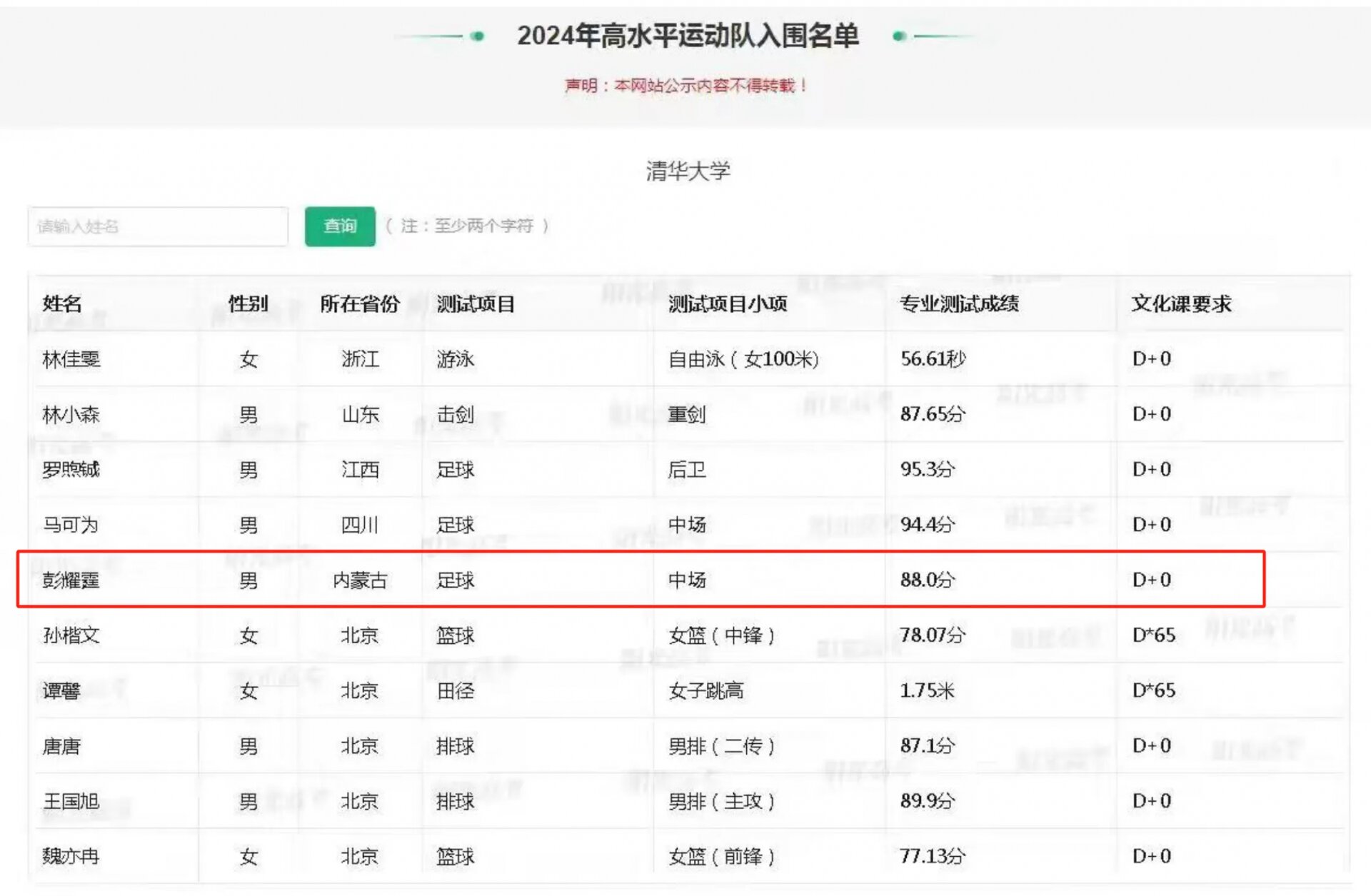Click the 浙江 province cell

tap(360, 359)
